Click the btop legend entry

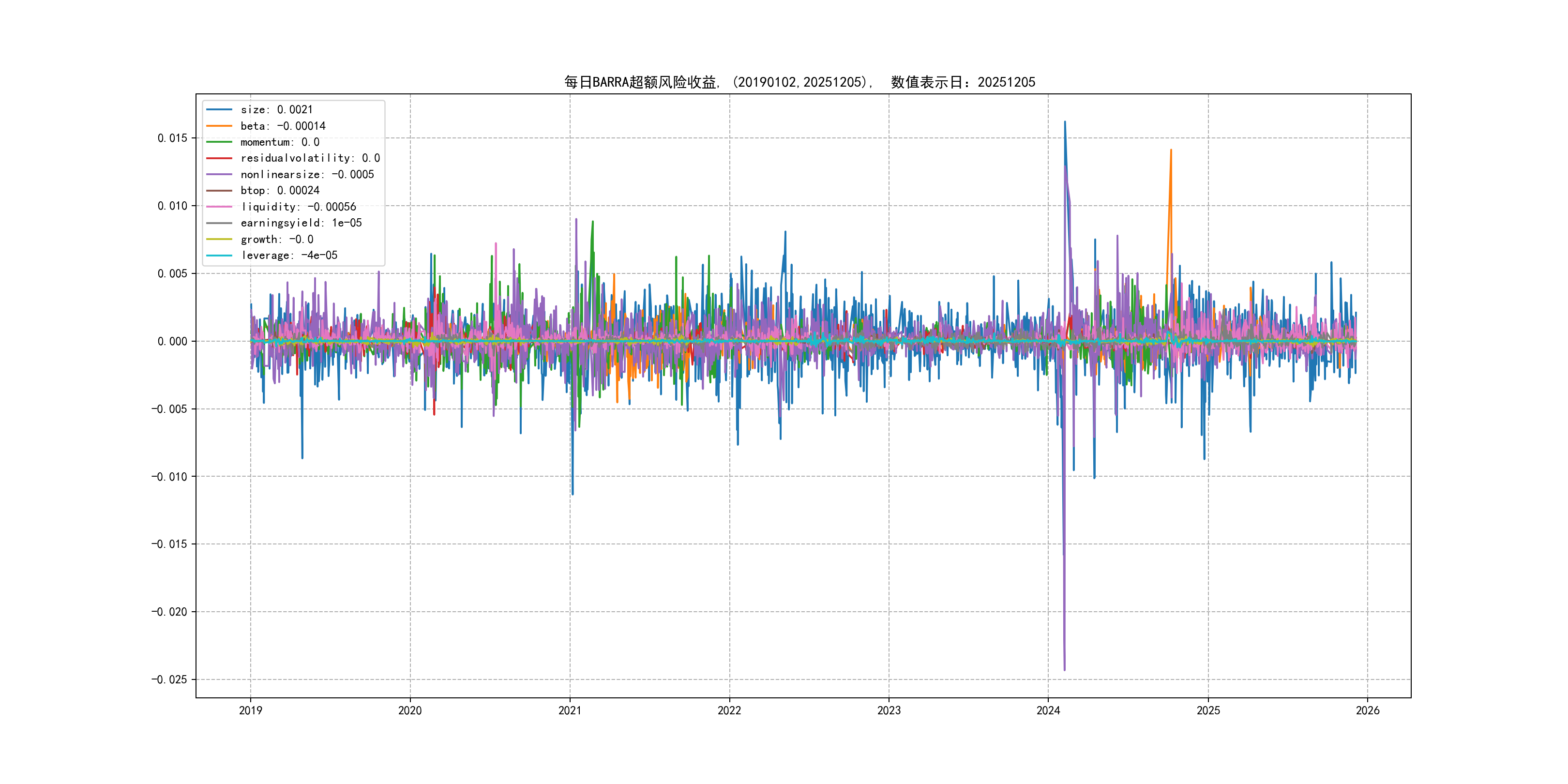[279, 191]
